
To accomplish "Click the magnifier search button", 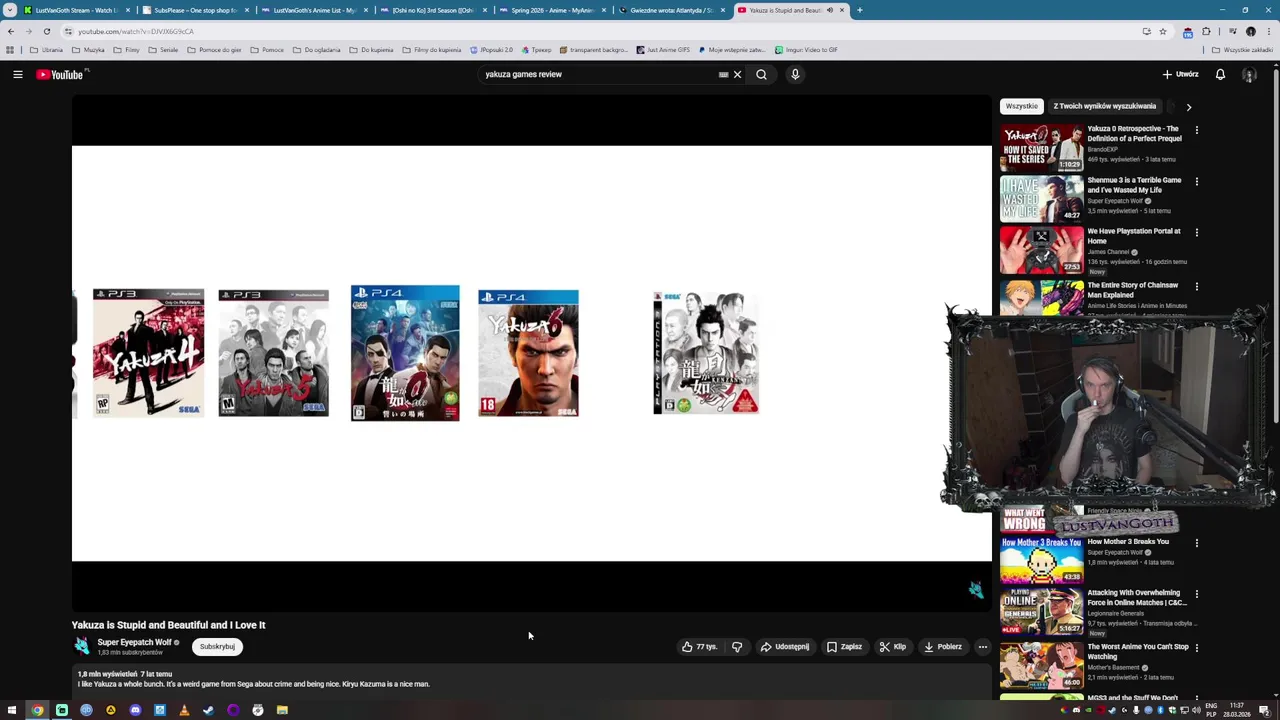I will point(761,74).
